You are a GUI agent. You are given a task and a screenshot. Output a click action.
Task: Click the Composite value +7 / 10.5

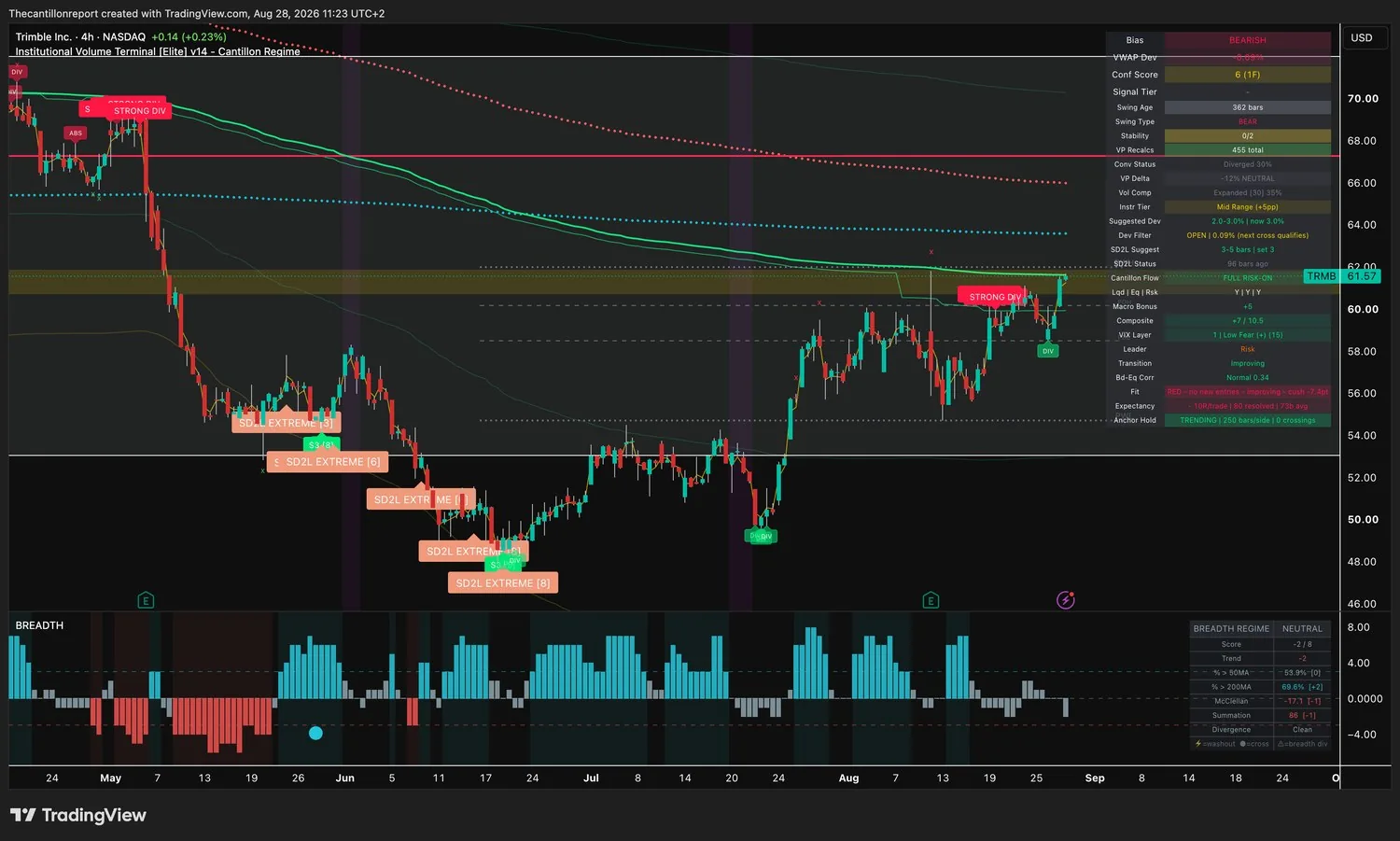(x=1248, y=321)
